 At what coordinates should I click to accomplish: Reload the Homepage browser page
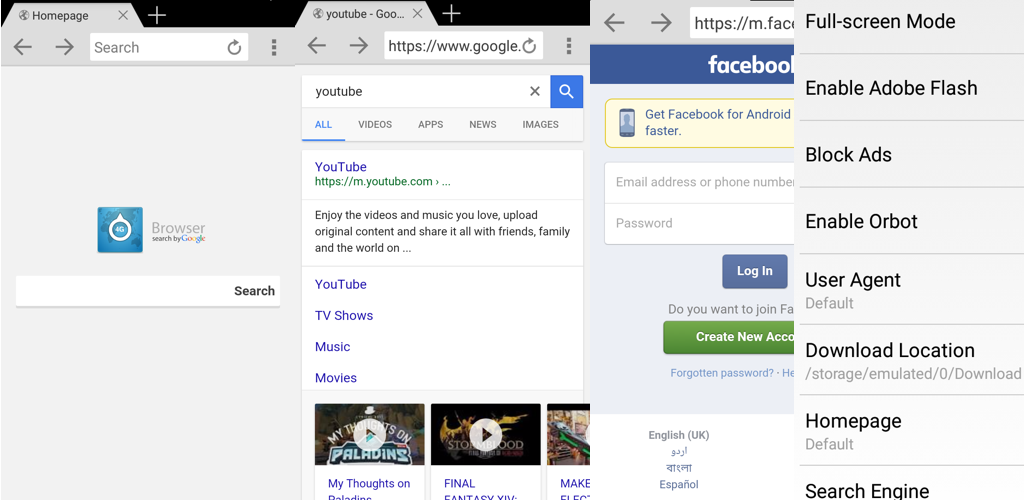(234, 47)
